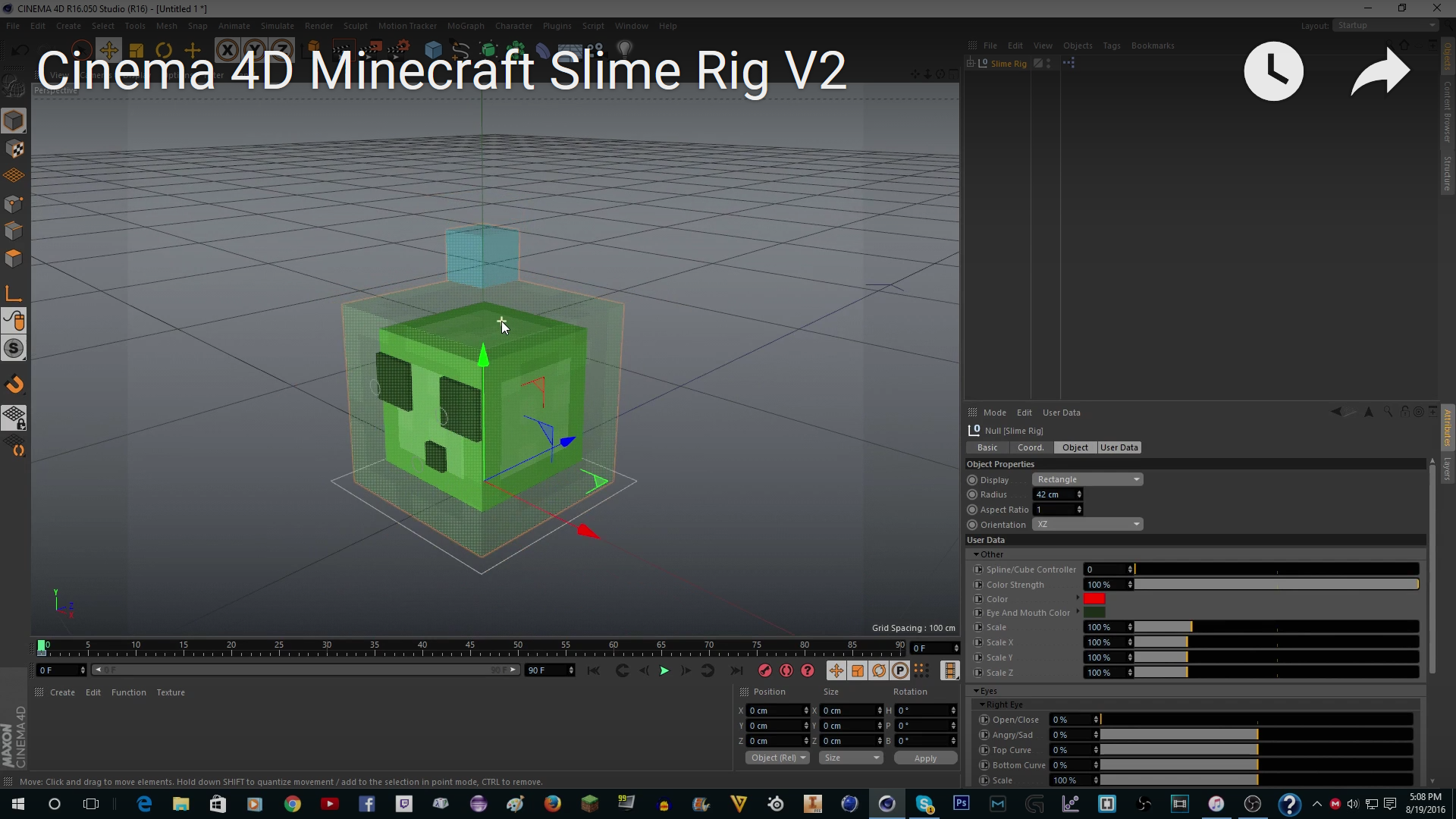This screenshot has height=819, width=1456.
Task: Open keyframe selection question-mark button
Action: pos(808,670)
